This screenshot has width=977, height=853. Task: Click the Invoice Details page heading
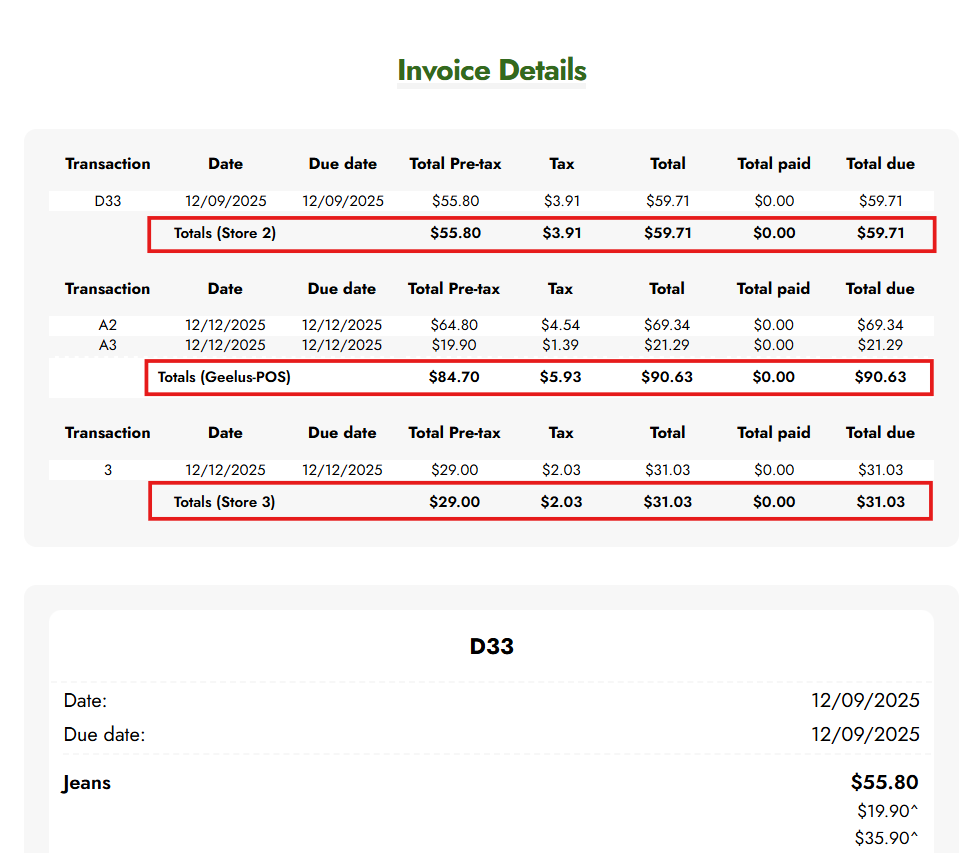[491, 71]
